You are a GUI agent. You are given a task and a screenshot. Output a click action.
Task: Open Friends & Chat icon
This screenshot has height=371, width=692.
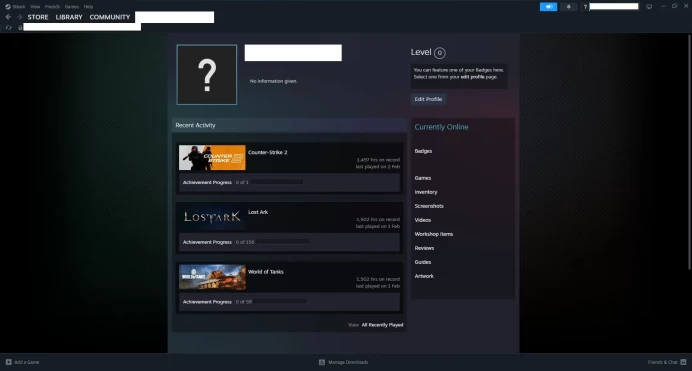(683, 362)
